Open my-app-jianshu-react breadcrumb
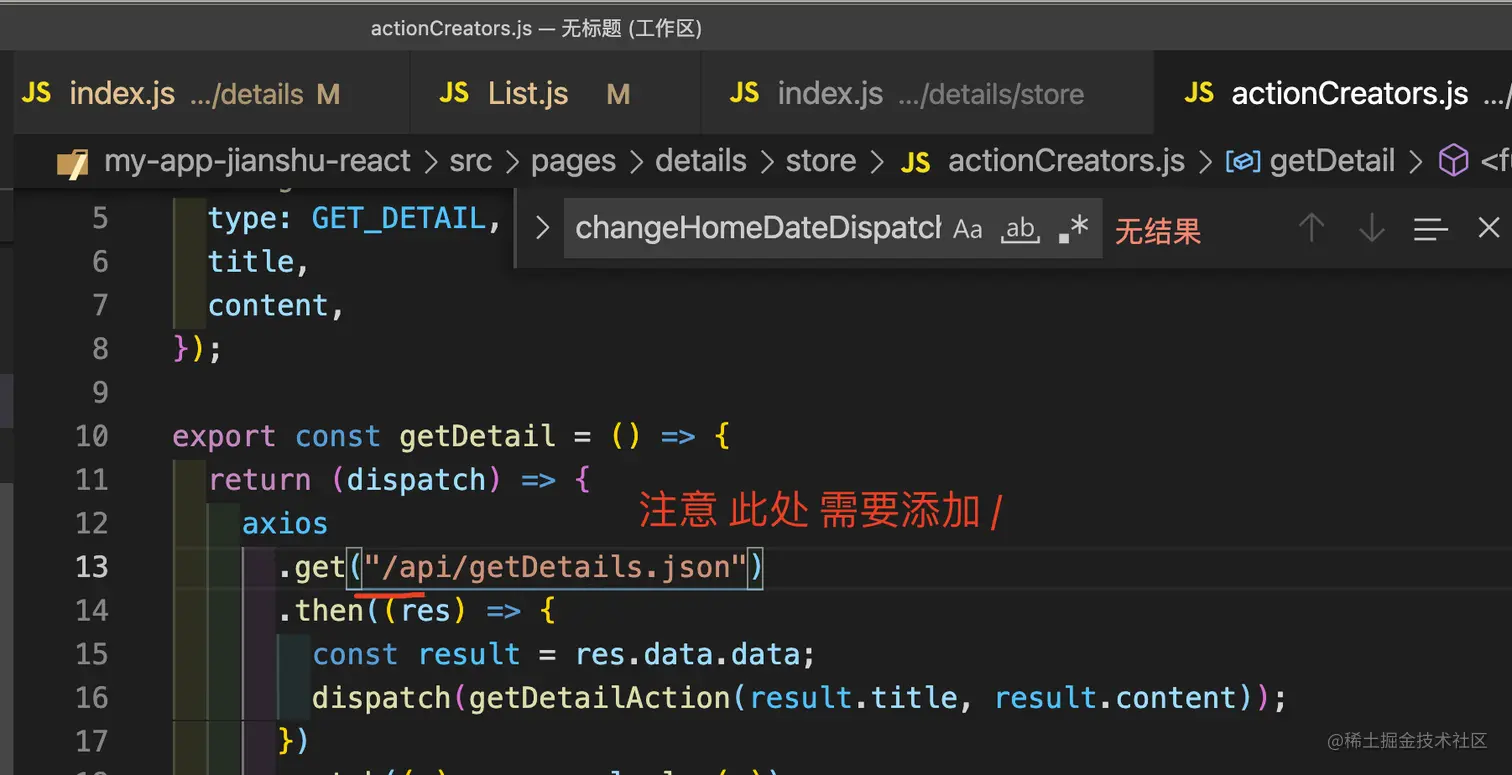This screenshot has height=775, width=1512. (x=257, y=161)
